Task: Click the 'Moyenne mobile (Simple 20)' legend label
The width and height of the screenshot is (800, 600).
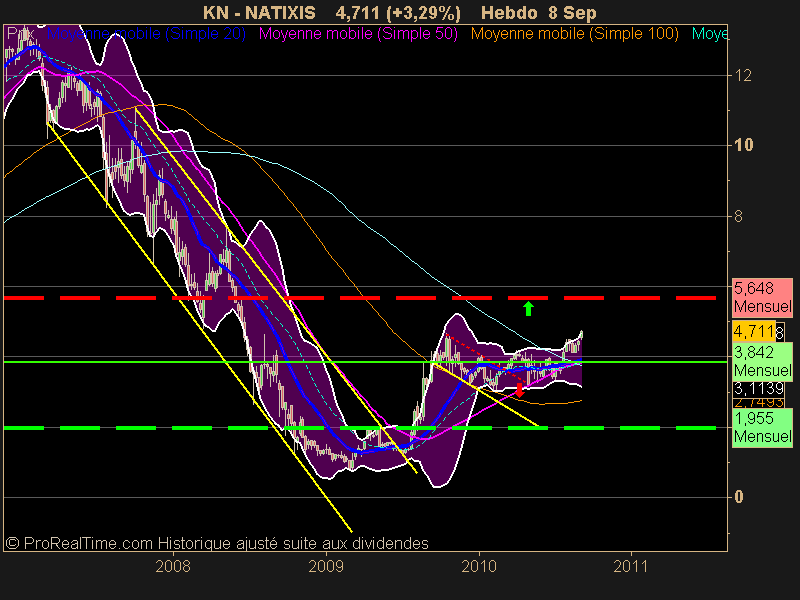Action: click(146, 34)
